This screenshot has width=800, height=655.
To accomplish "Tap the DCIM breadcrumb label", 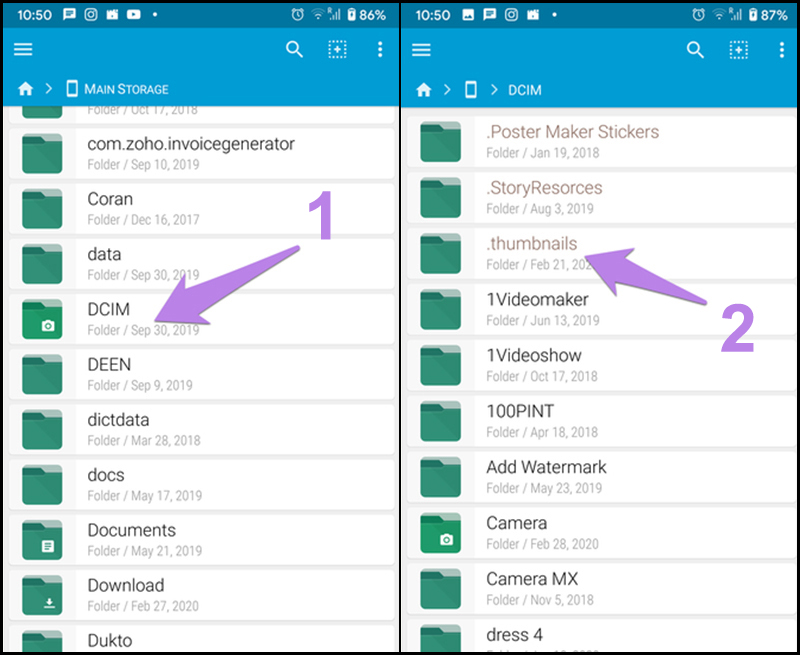I will pos(524,90).
